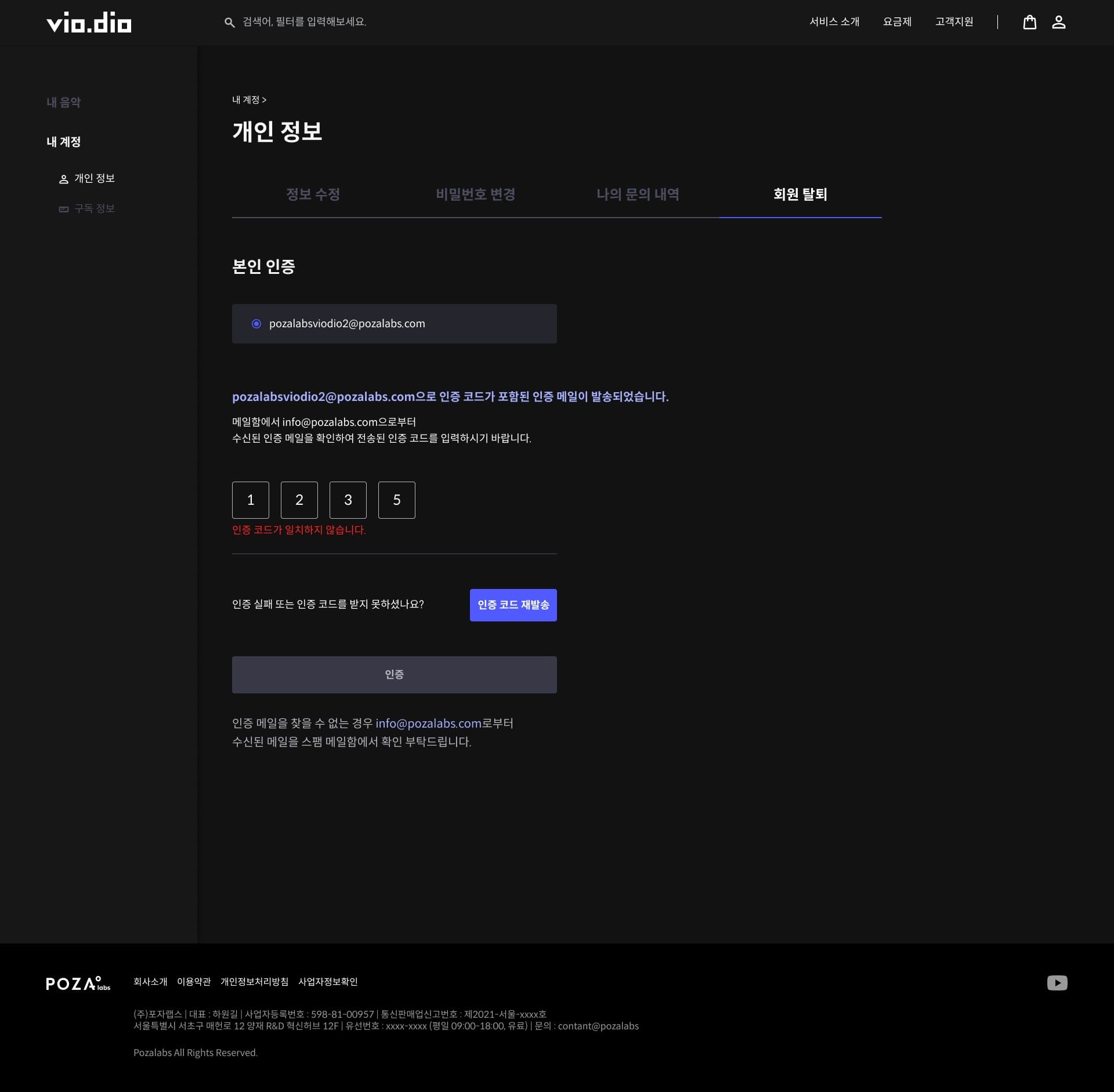1114x1092 pixels.
Task: Select the 개인 정보 person icon in sidebar
Action: 63,179
